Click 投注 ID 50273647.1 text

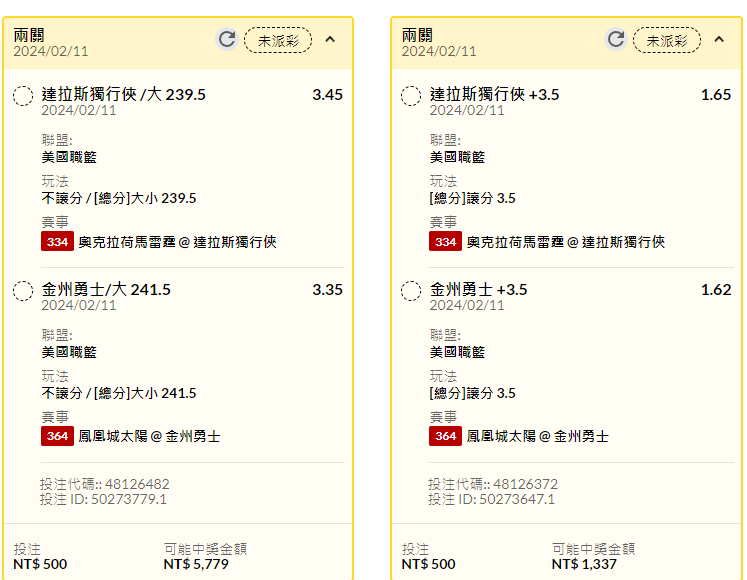pos(491,499)
